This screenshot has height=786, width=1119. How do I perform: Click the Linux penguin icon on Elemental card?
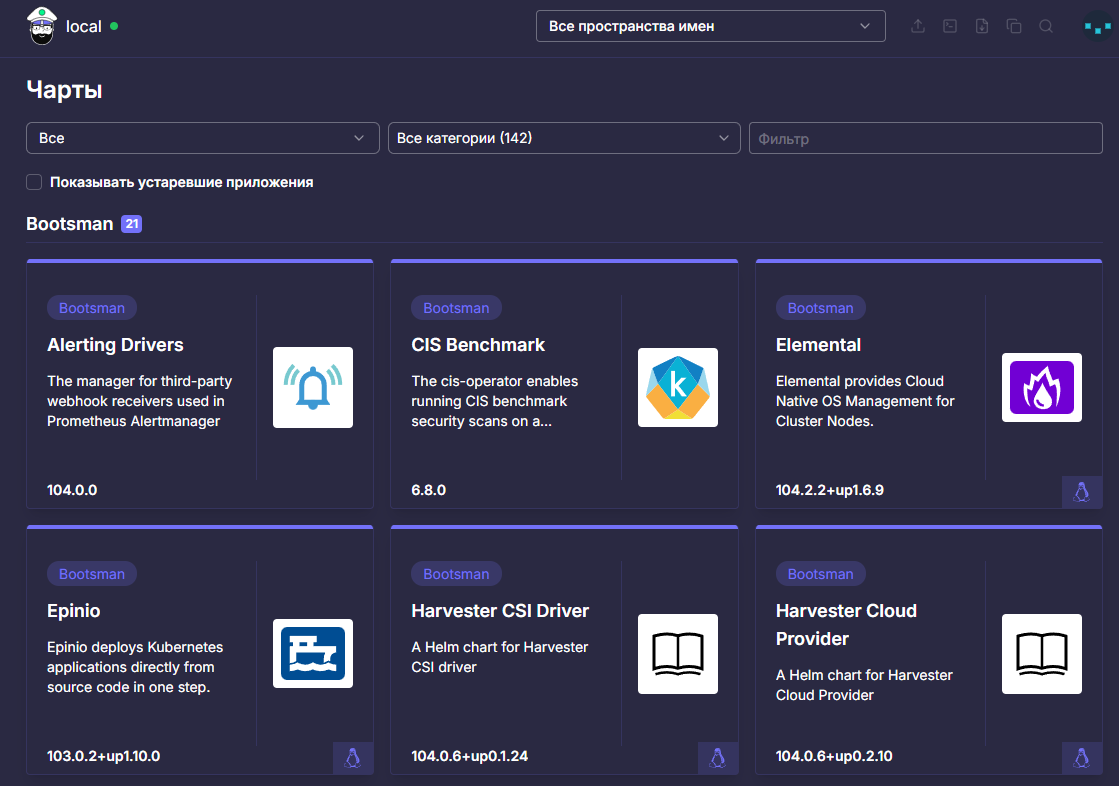pos(1082,492)
